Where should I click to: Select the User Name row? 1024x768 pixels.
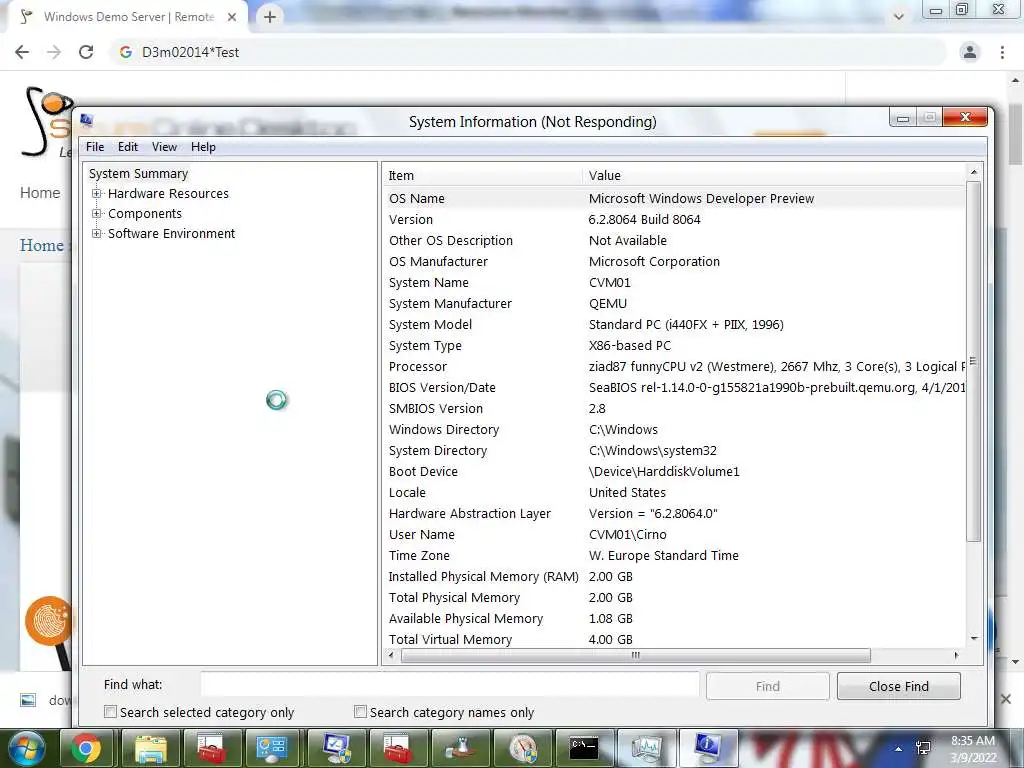[x=675, y=534]
